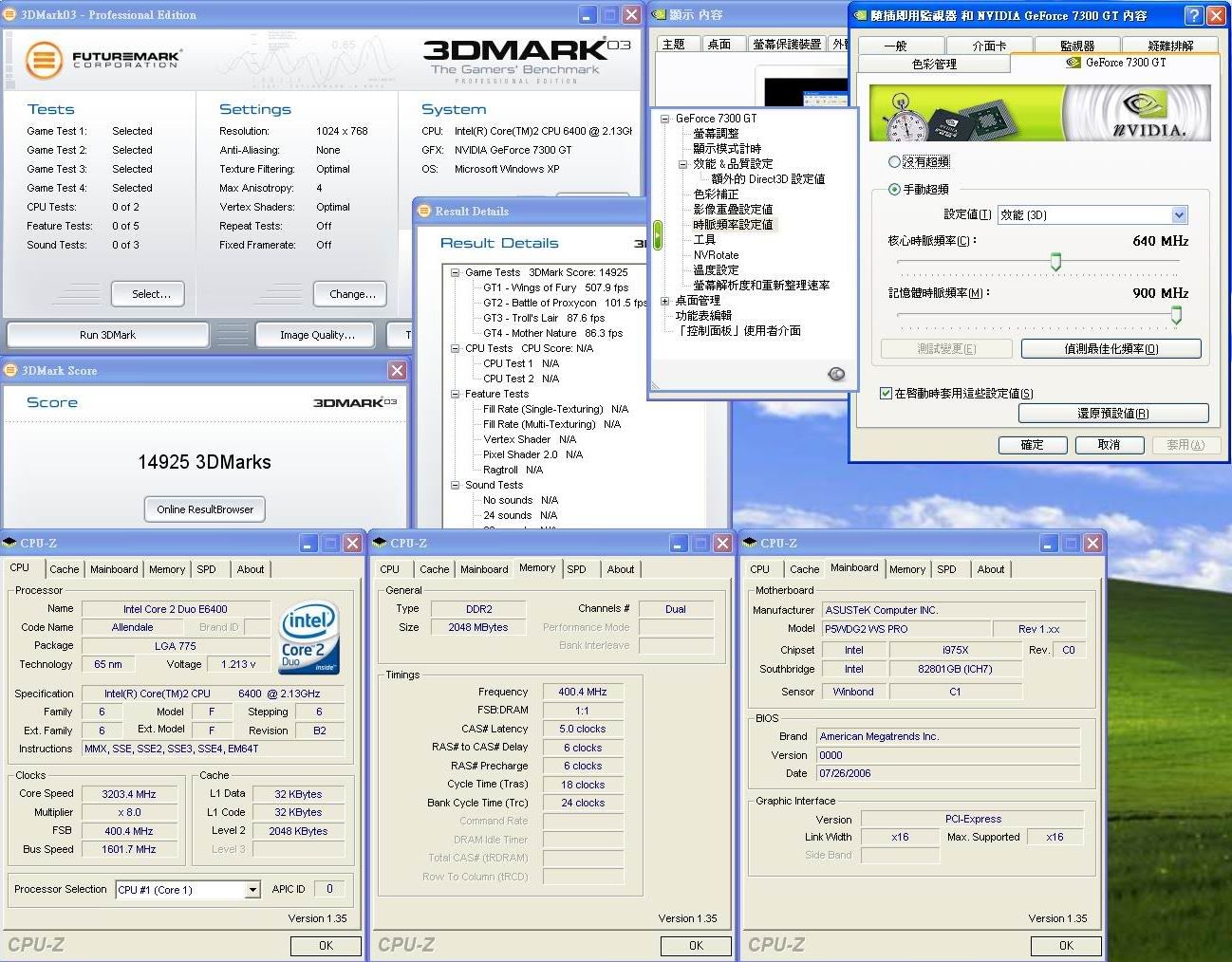Screen dimensions: 1232x962
Task: Select 時脈頻率設定值 tree item
Action: [x=733, y=225]
